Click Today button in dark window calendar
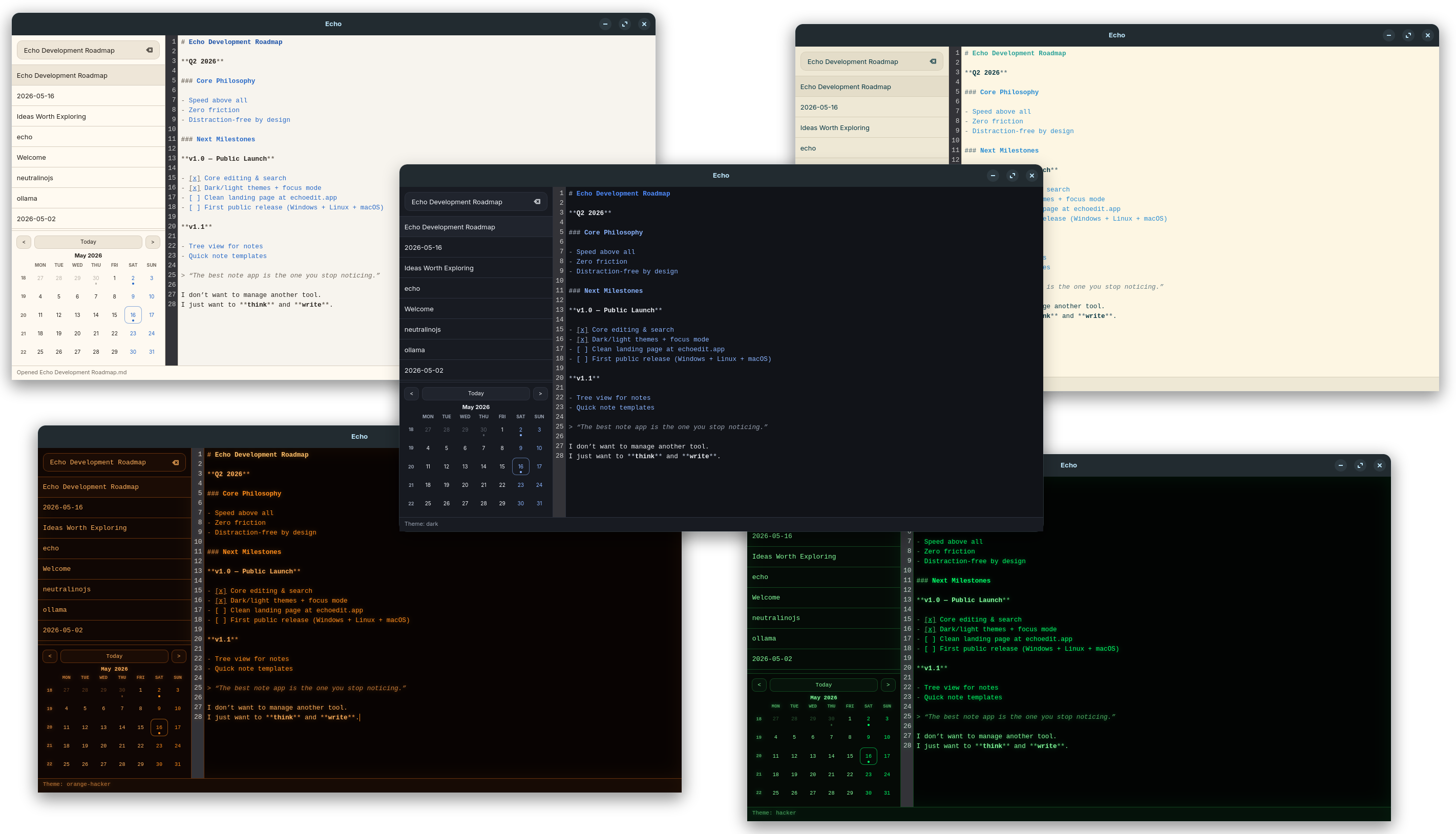 pyautogui.click(x=476, y=394)
